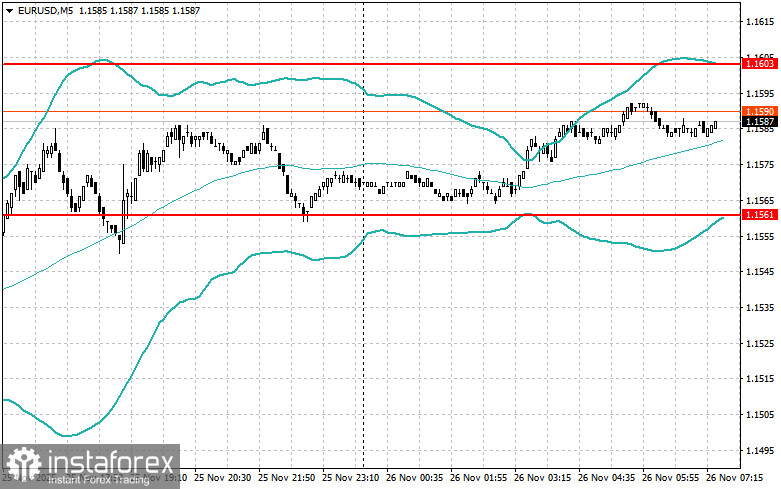Click the 1.1525 price axis value
781x489 pixels.
click(x=760, y=344)
